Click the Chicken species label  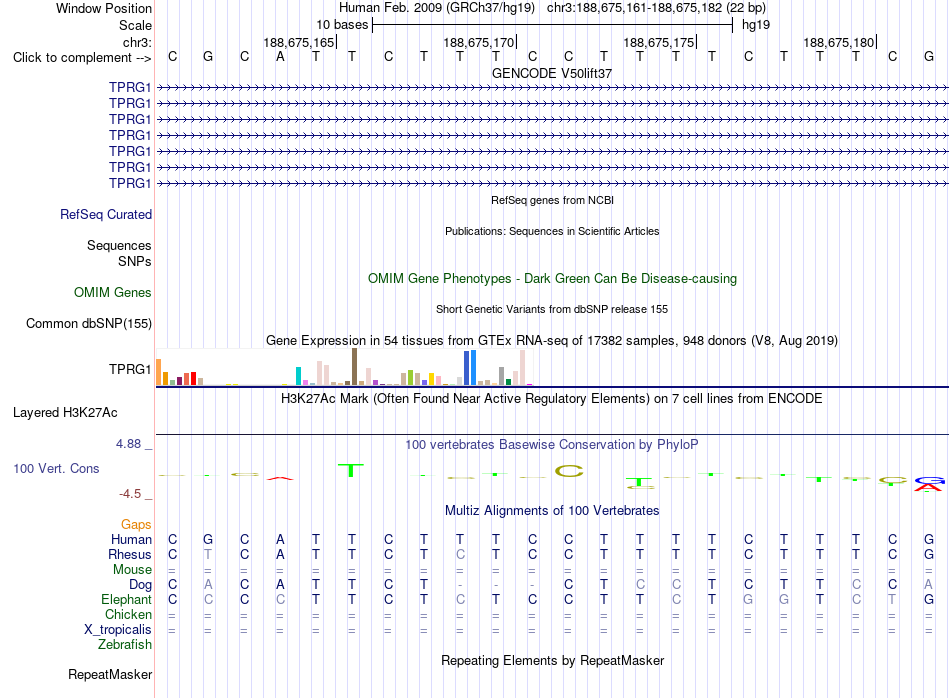tap(128, 614)
